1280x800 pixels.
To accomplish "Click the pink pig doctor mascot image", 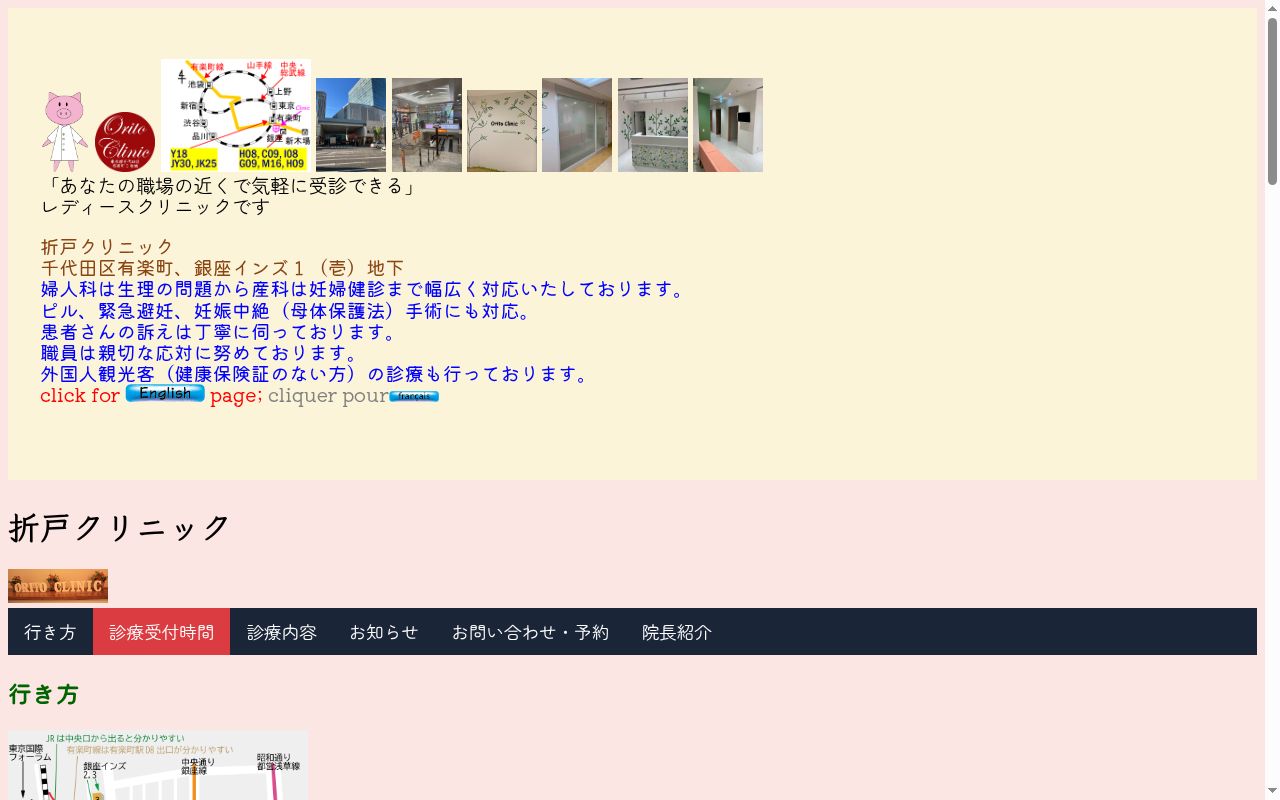I will click(65, 132).
